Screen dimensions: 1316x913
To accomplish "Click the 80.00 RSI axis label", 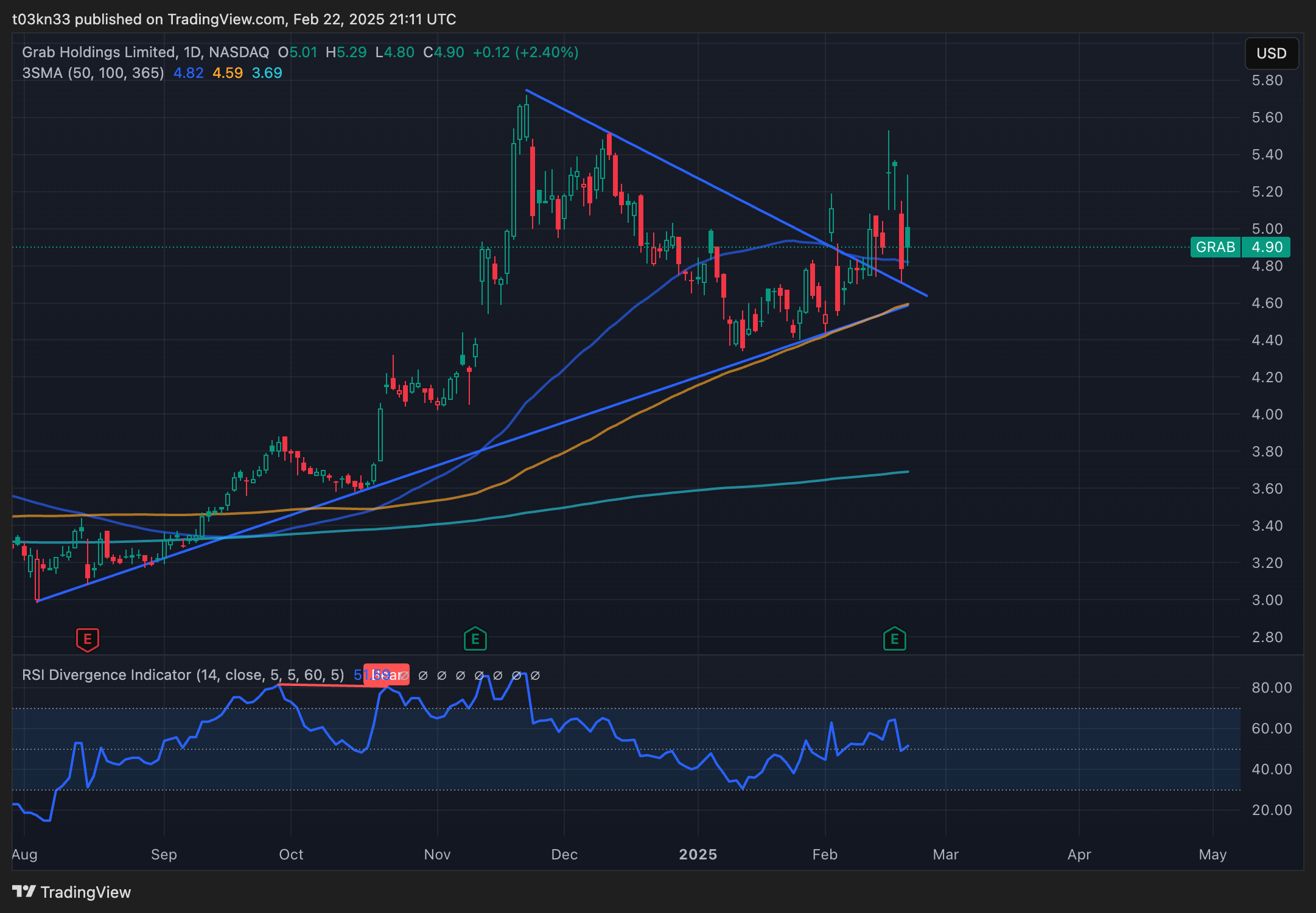I will tap(1272, 688).
